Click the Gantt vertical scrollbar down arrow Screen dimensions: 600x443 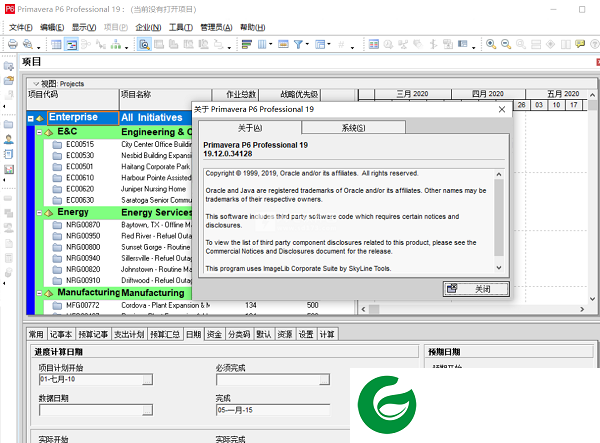(x=592, y=299)
